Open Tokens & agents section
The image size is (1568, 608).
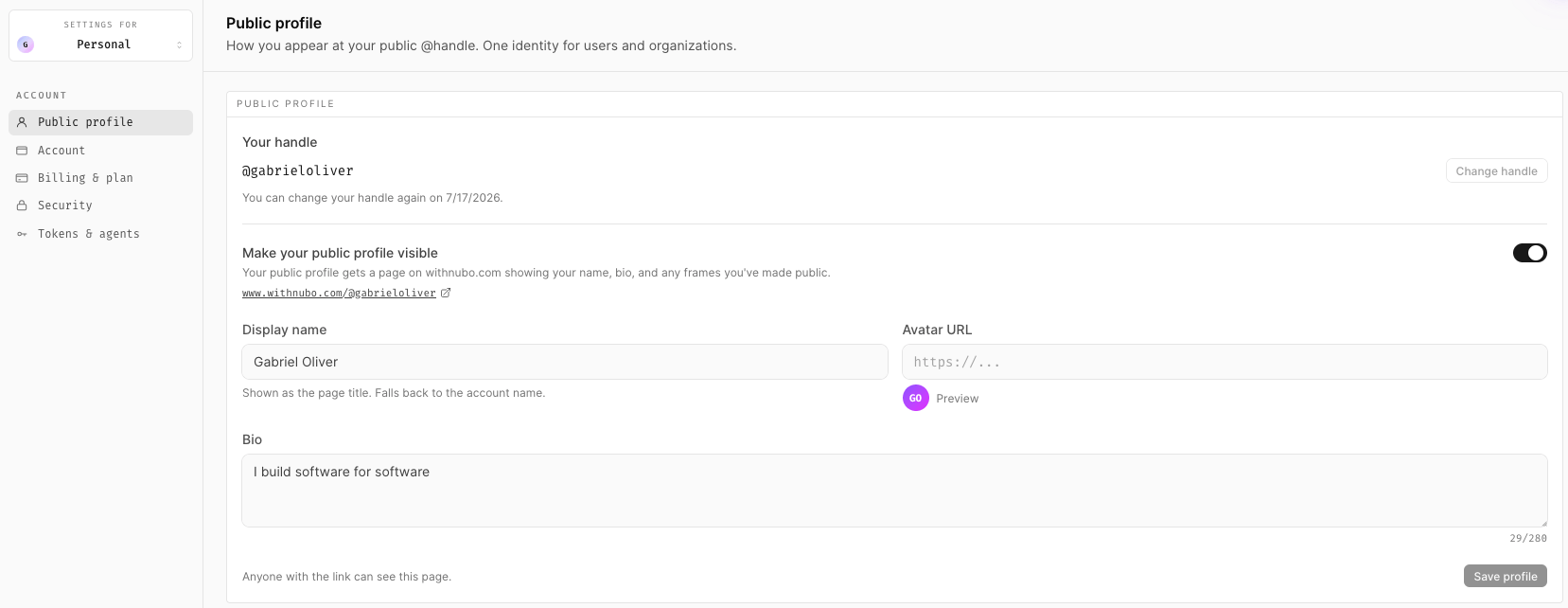(100, 234)
